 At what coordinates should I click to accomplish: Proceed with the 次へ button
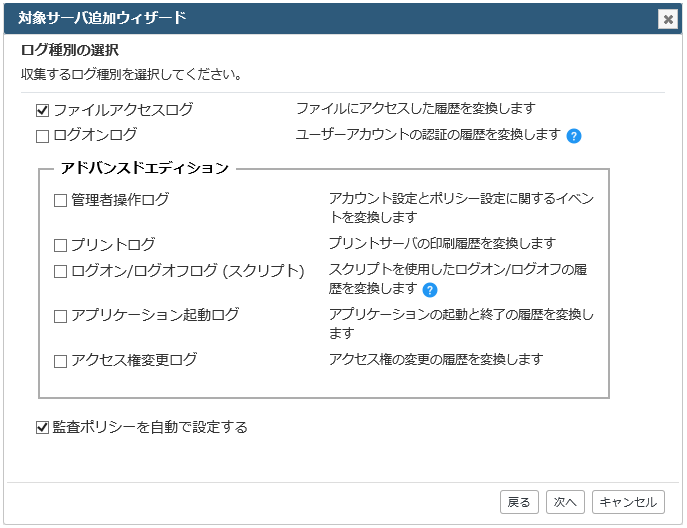565,502
